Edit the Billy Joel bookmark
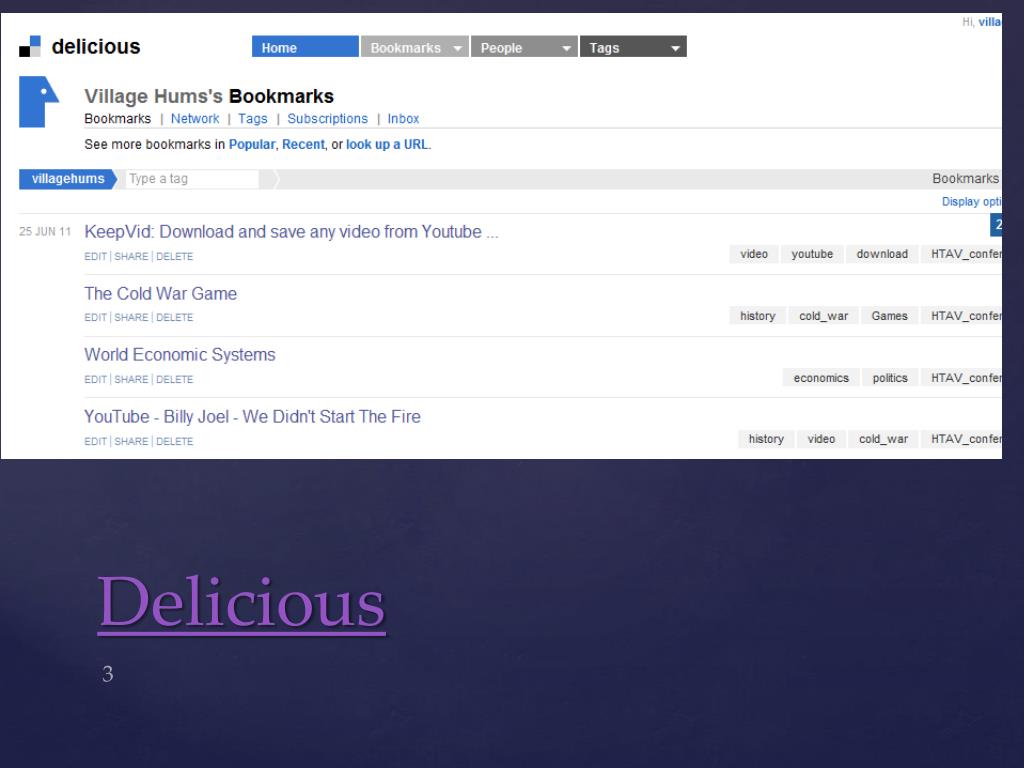The width and height of the screenshot is (1024, 768). coord(95,441)
